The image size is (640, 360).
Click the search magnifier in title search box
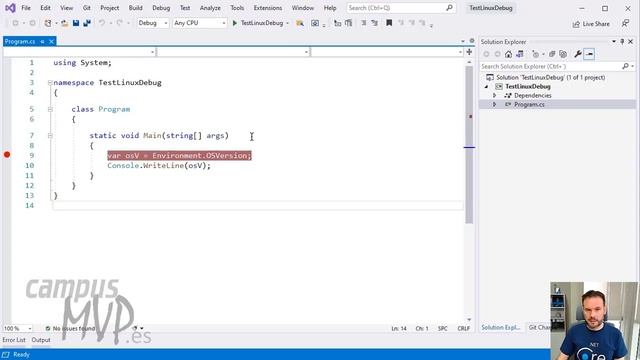point(449,8)
